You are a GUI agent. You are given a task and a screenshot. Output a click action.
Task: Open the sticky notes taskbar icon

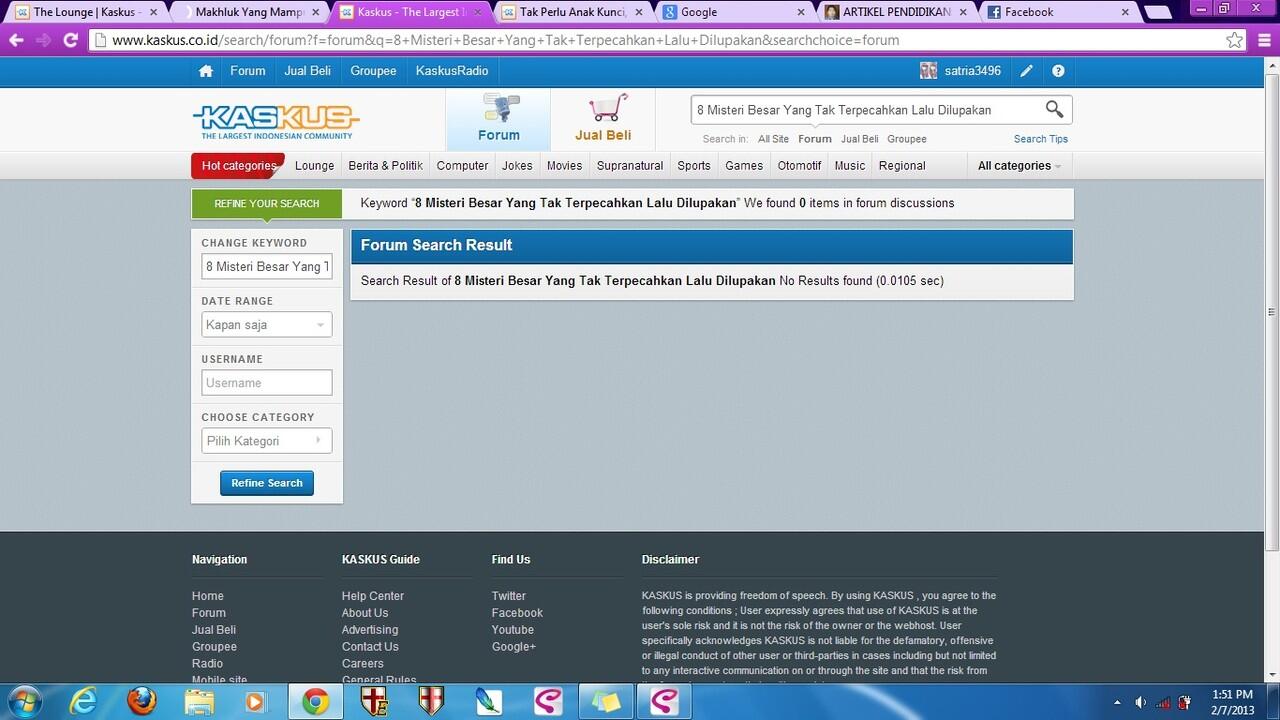pos(606,702)
